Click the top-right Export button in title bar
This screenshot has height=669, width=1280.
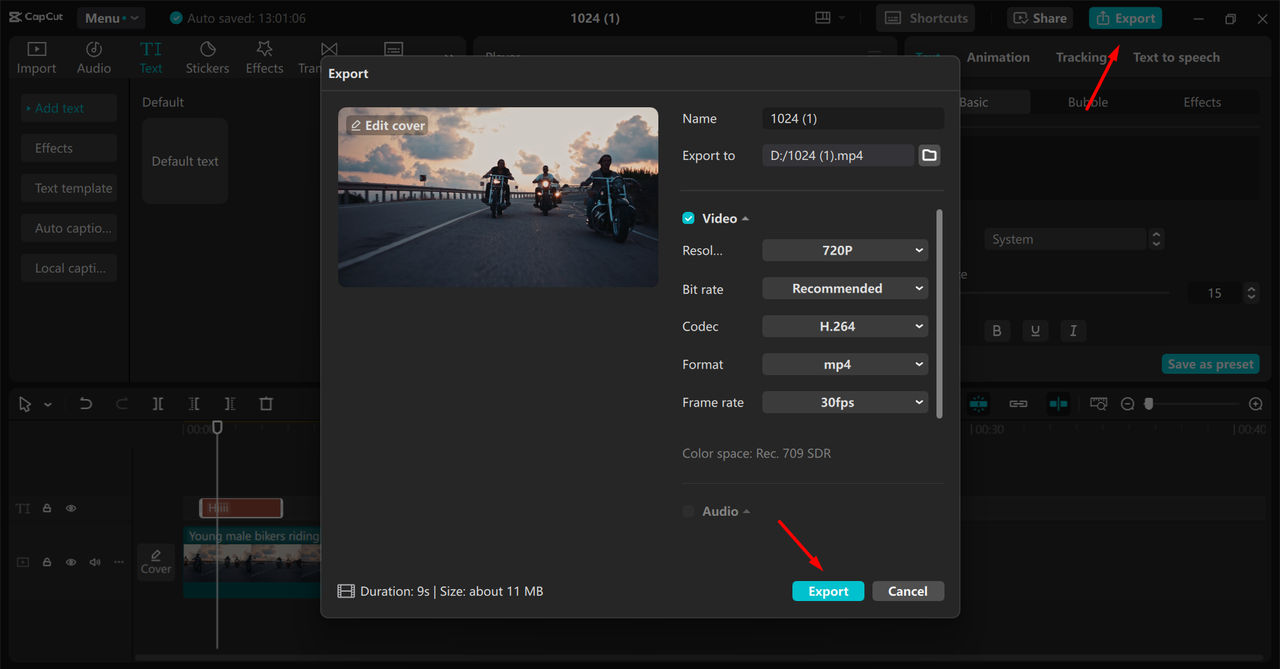(x=1125, y=18)
